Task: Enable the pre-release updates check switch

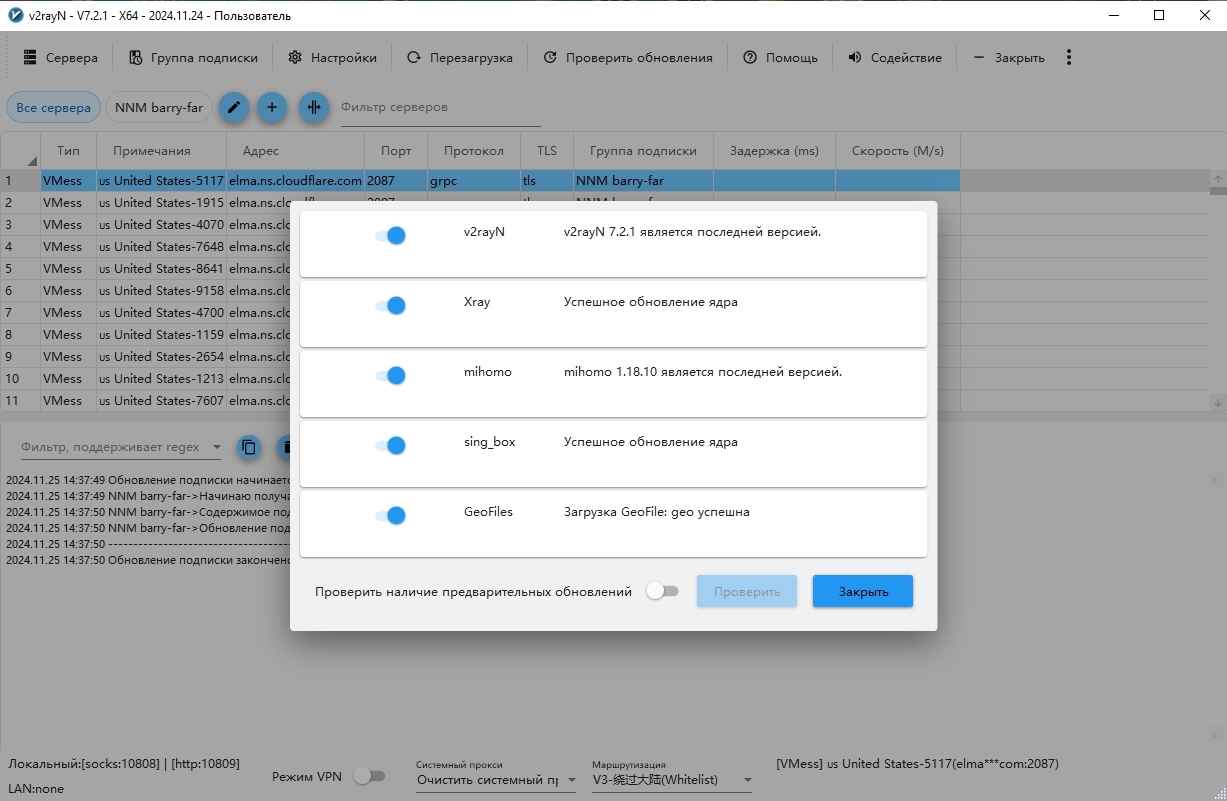Action: [x=662, y=591]
